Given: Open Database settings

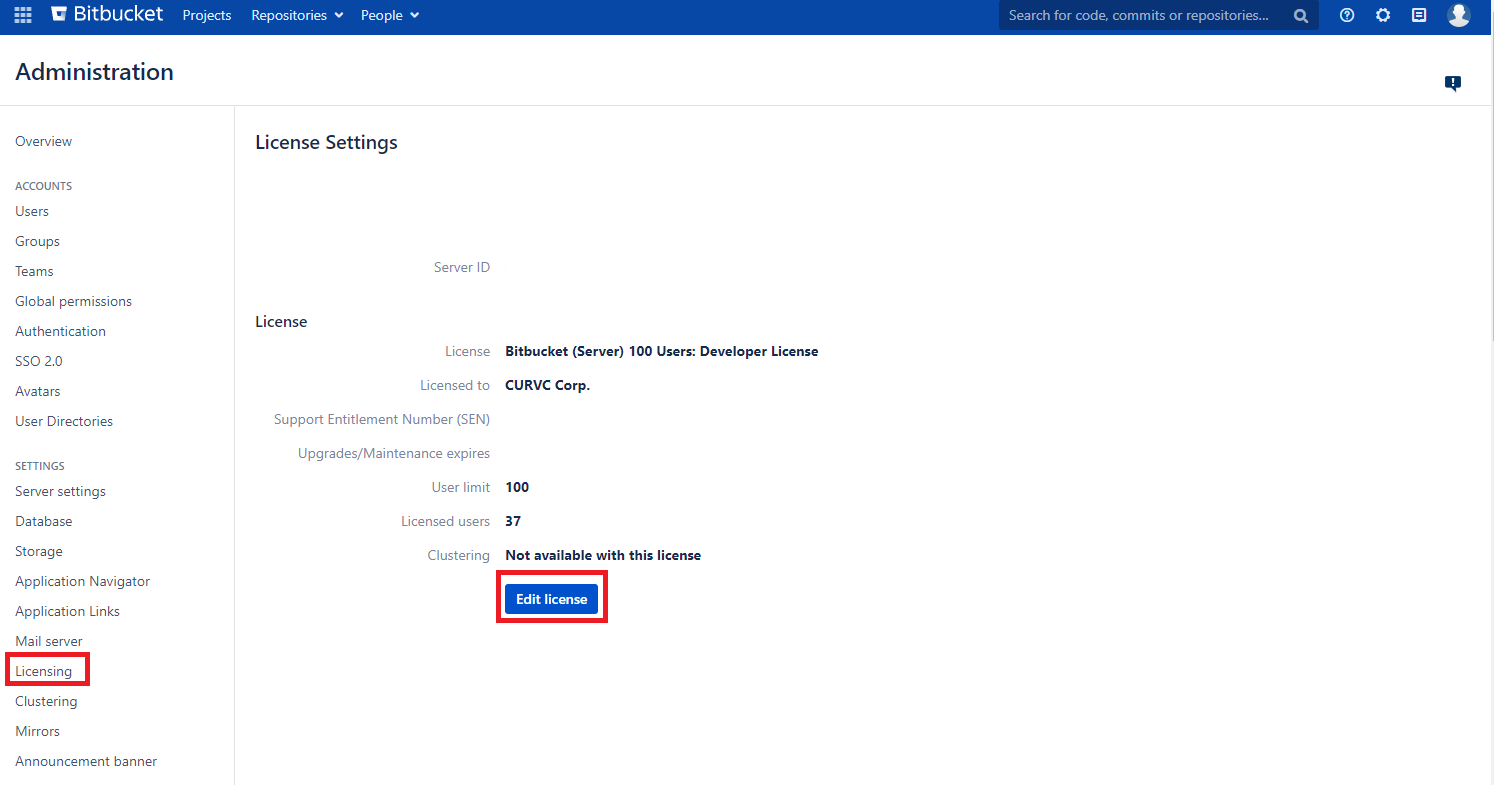Looking at the screenshot, I should 44,521.
